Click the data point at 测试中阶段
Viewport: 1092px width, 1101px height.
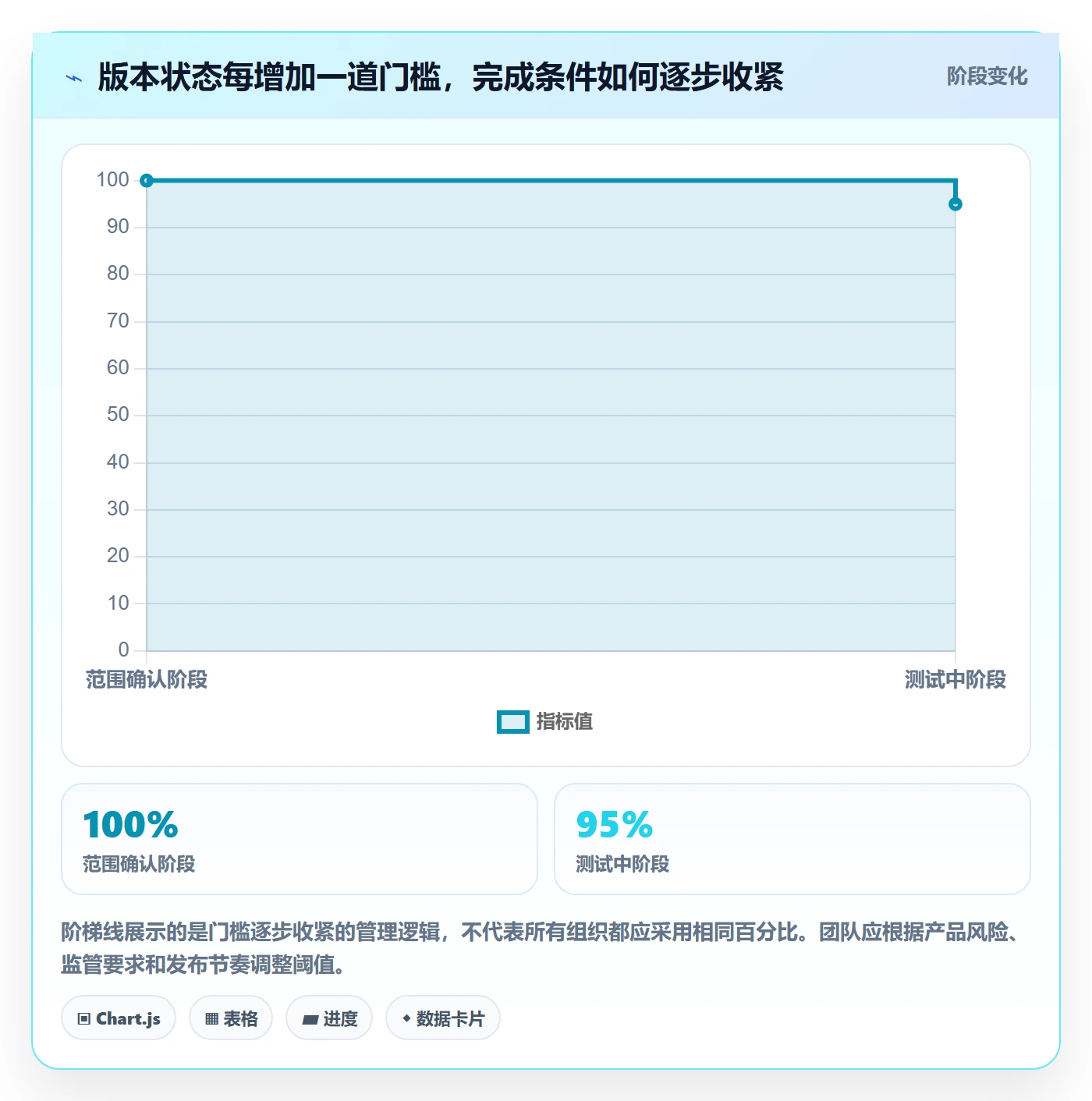coord(955,204)
